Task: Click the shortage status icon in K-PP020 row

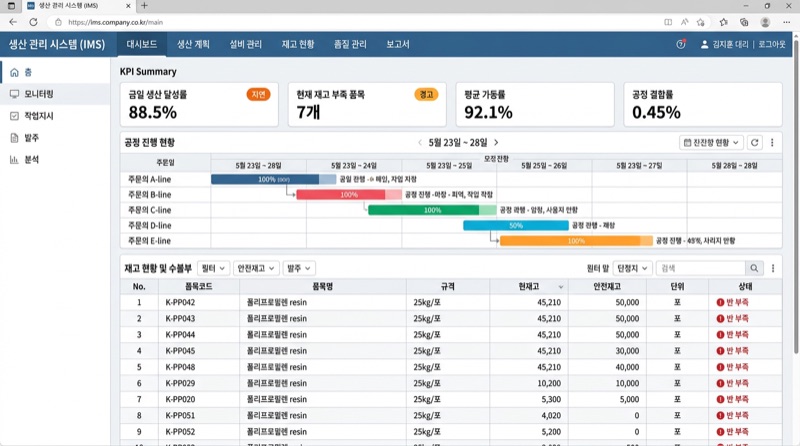Action: point(720,399)
